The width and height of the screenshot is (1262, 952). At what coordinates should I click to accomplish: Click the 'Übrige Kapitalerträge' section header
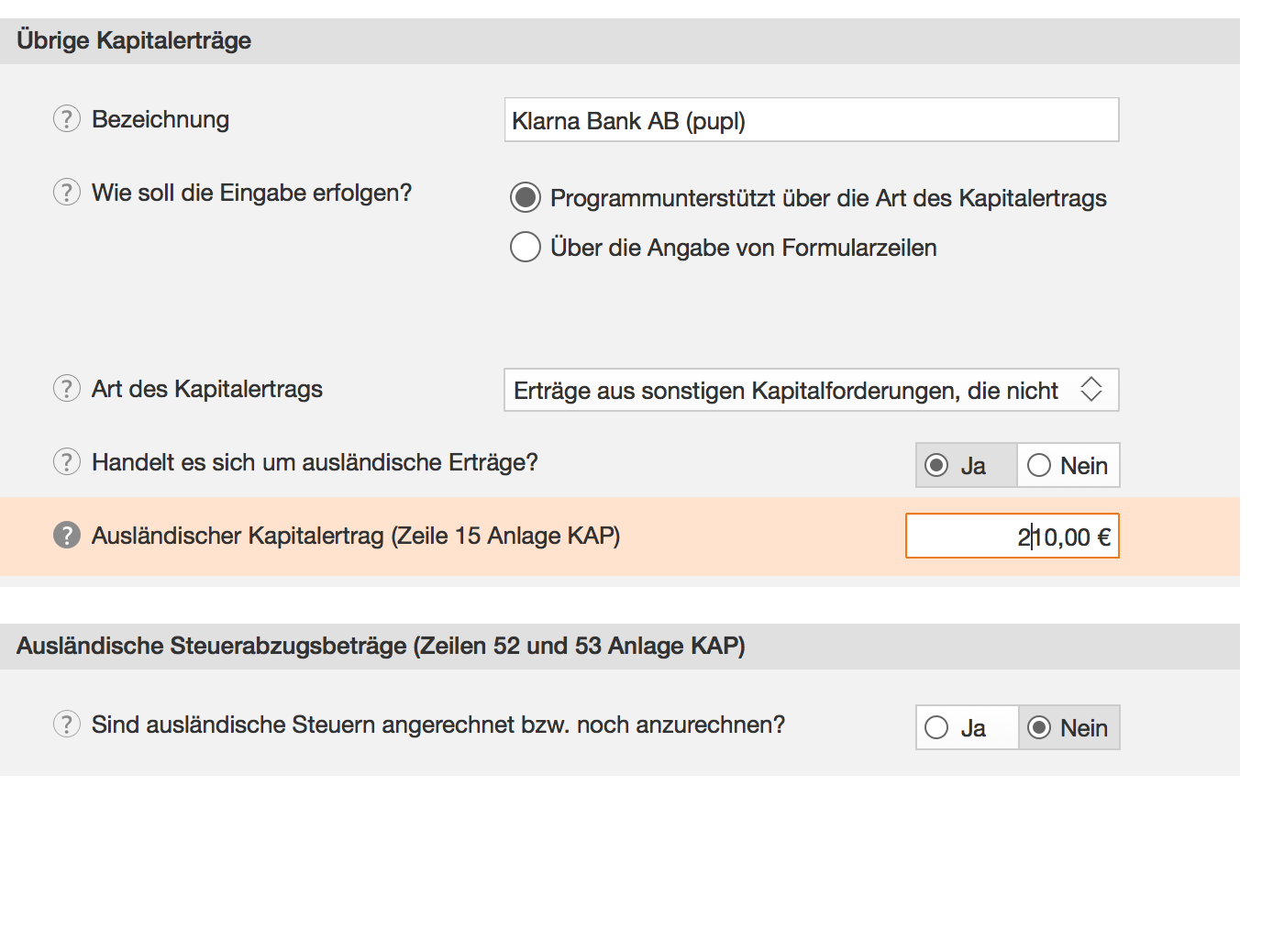[x=134, y=41]
